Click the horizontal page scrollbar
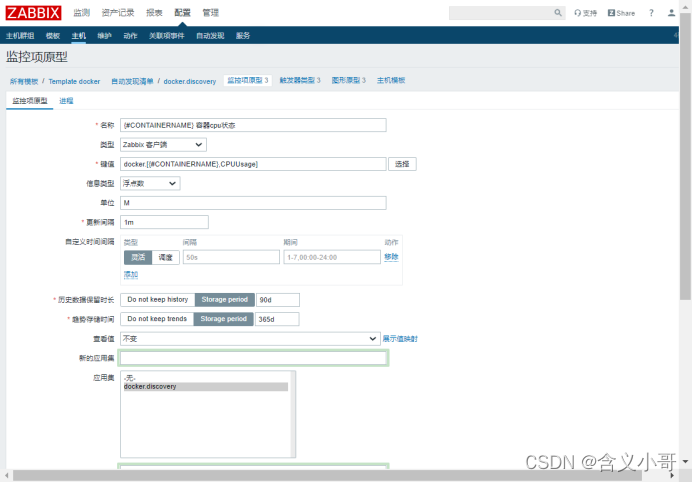This screenshot has width=692, height=482. [x=327, y=475]
